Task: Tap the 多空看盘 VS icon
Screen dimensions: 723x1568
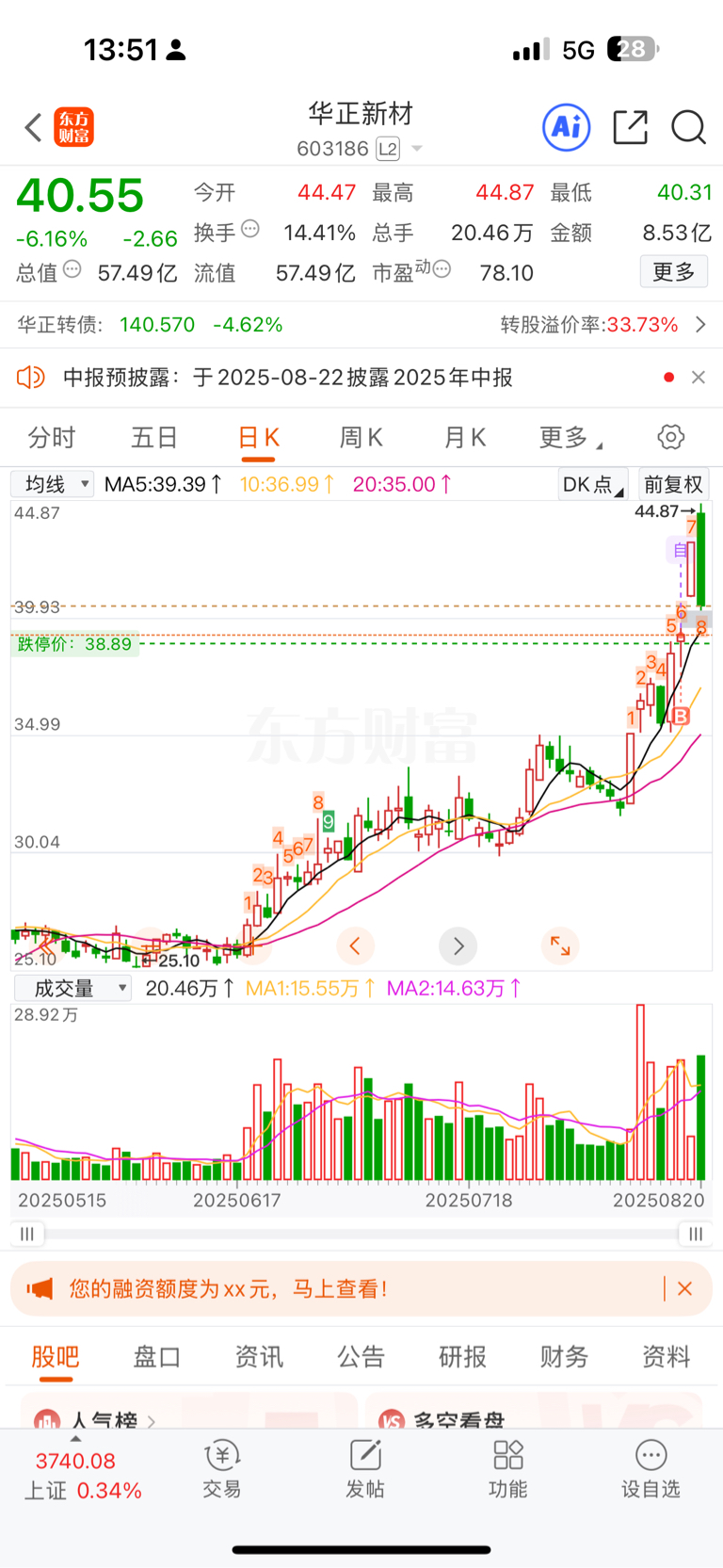Action: [392, 1420]
